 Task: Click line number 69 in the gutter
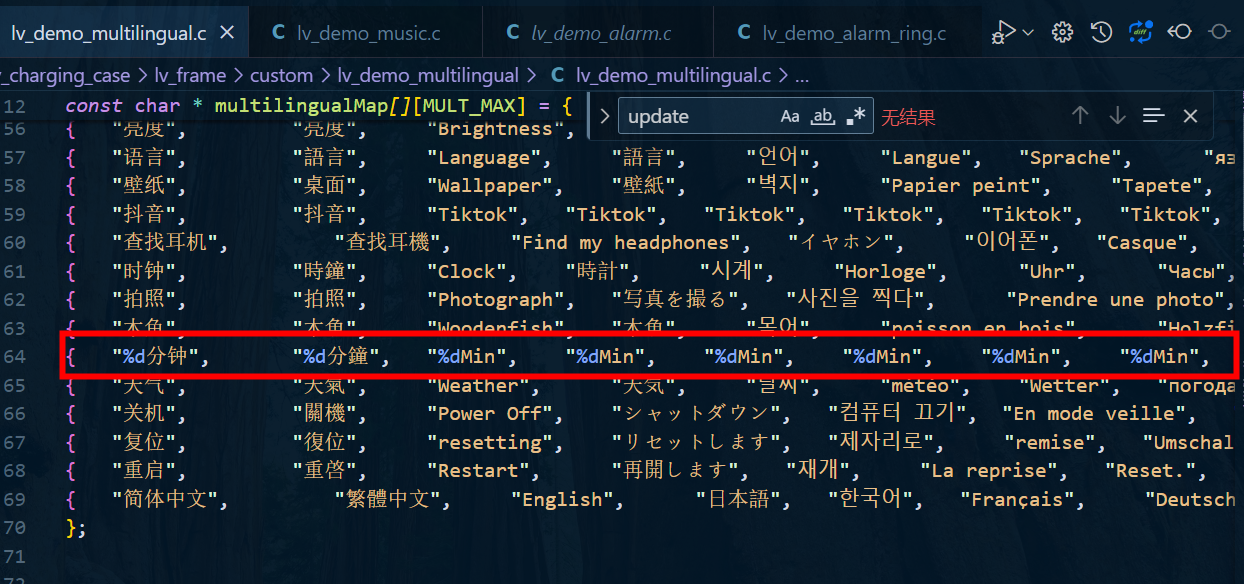click(15, 499)
